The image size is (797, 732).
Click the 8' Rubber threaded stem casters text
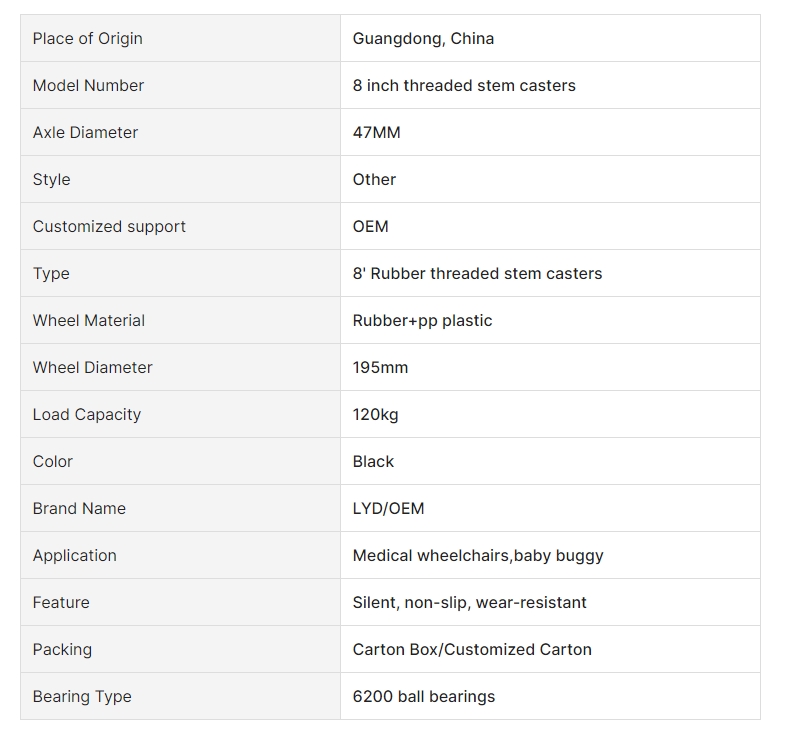pyautogui.click(x=477, y=273)
